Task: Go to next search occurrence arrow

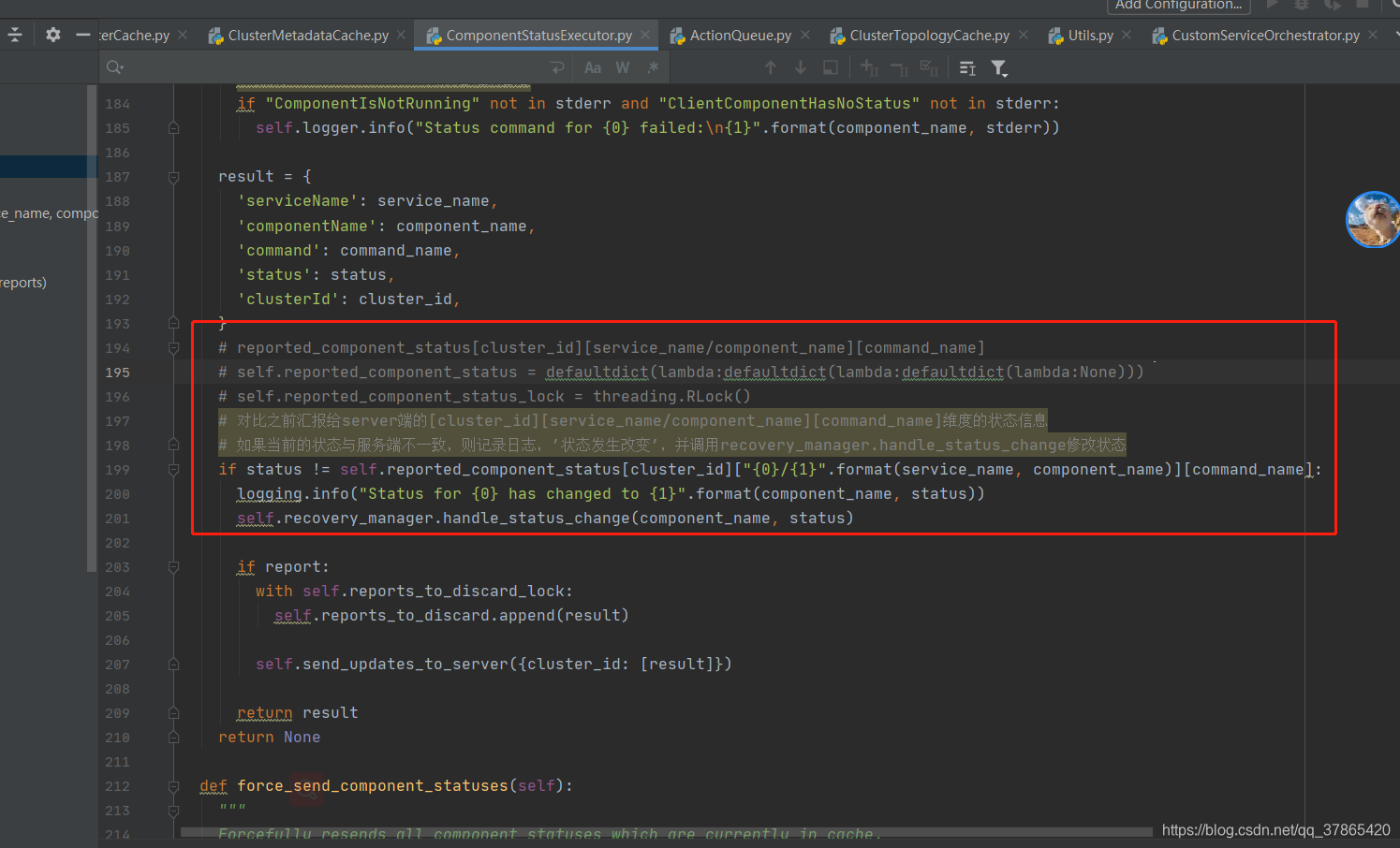Action: pos(801,67)
